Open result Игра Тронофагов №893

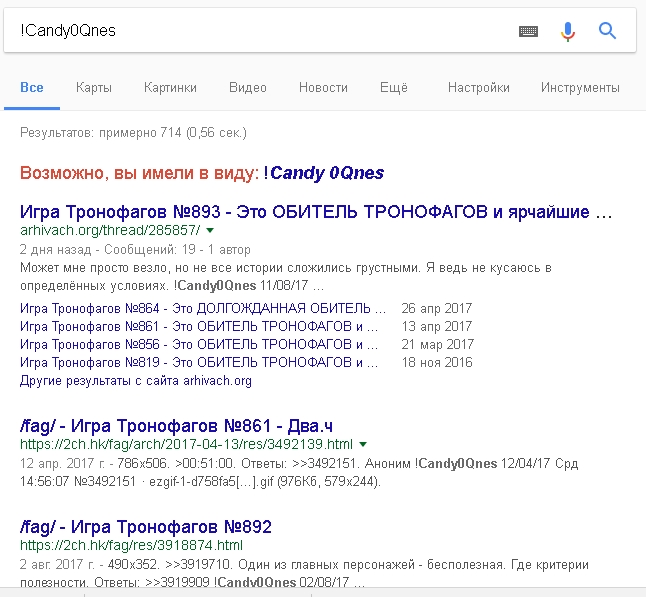tap(315, 212)
